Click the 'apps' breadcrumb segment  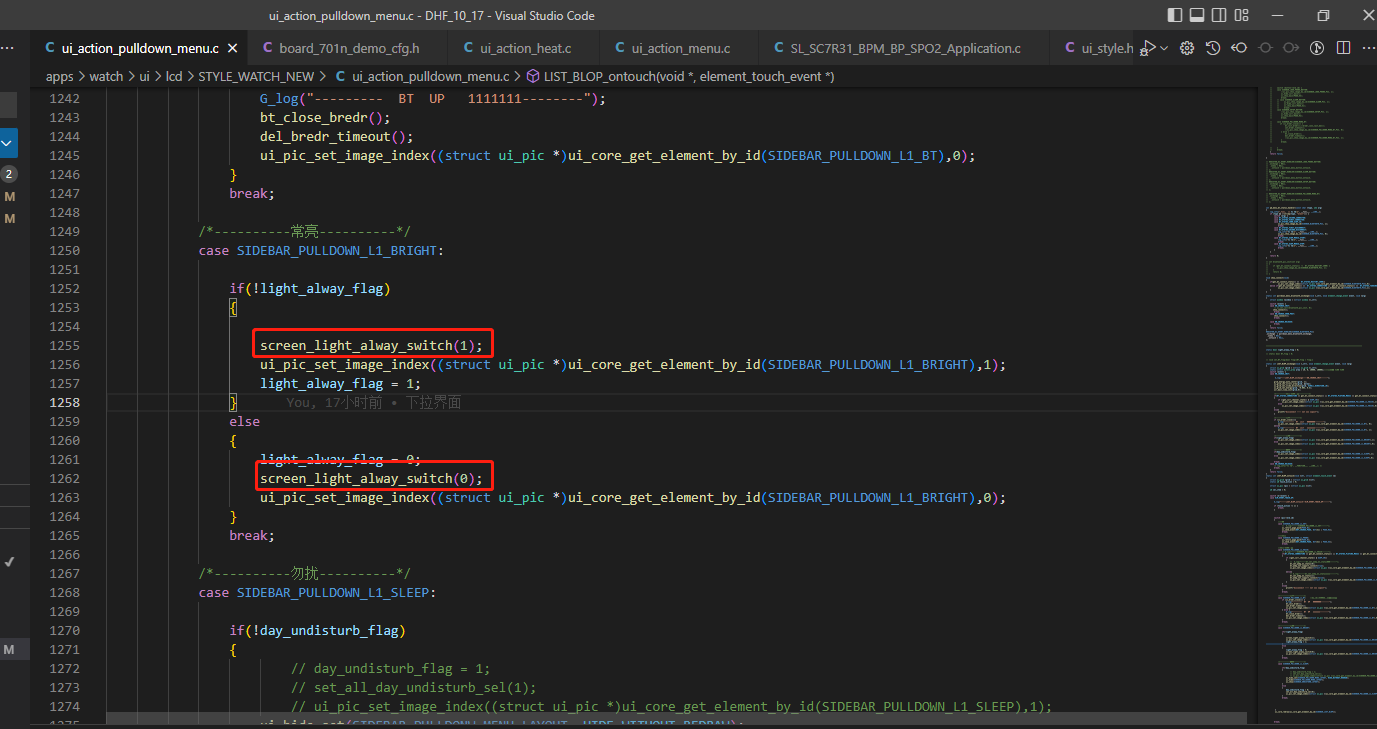coord(60,76)
